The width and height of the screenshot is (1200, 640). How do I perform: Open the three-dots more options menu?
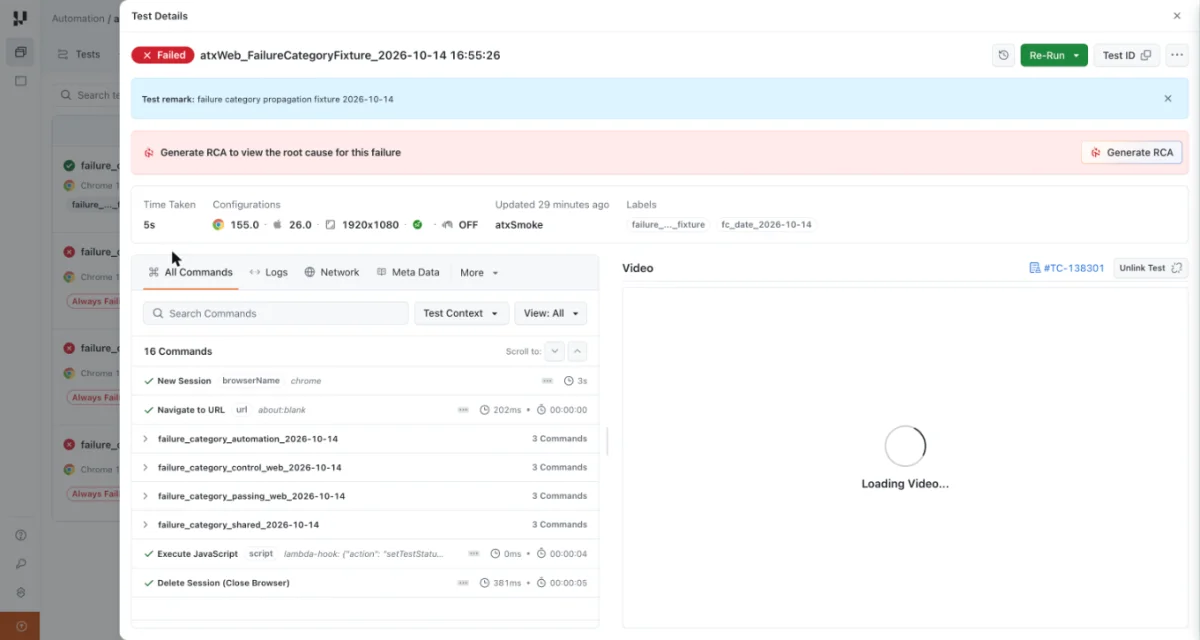[x=1176, y=55]
